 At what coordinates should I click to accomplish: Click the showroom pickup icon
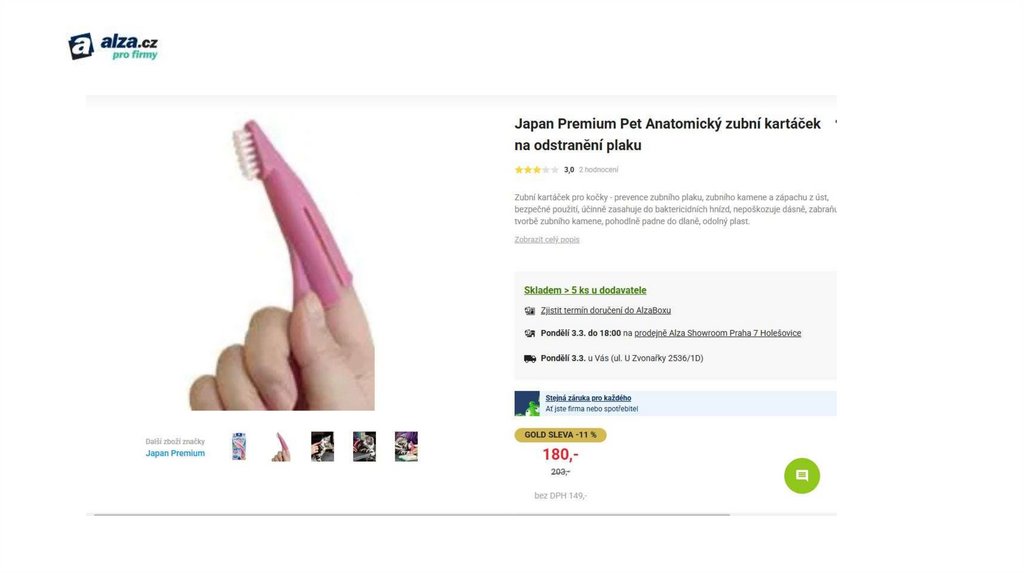pos(530,334)
